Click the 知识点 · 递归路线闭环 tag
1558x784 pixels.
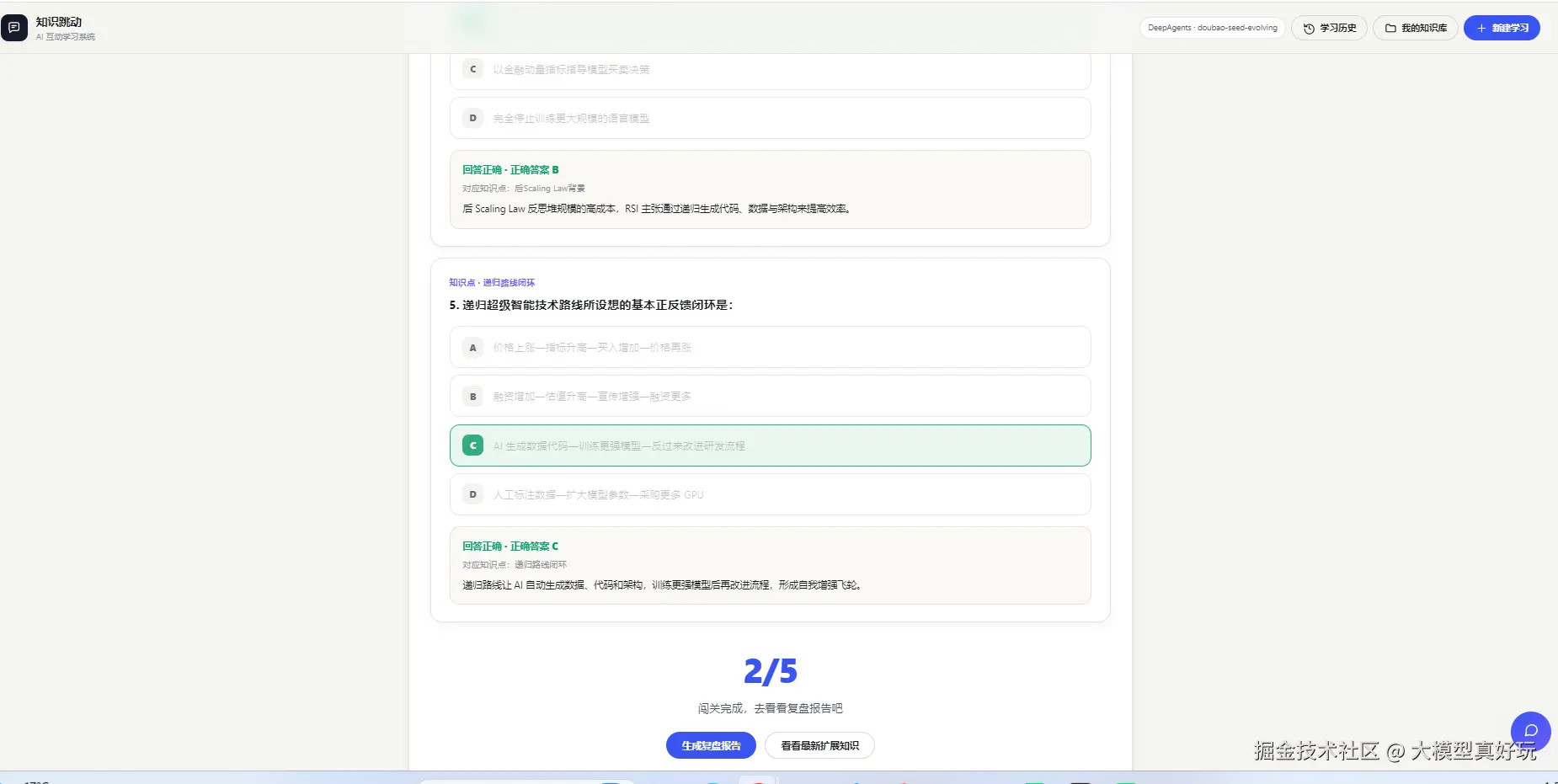(x=492, y=283)
